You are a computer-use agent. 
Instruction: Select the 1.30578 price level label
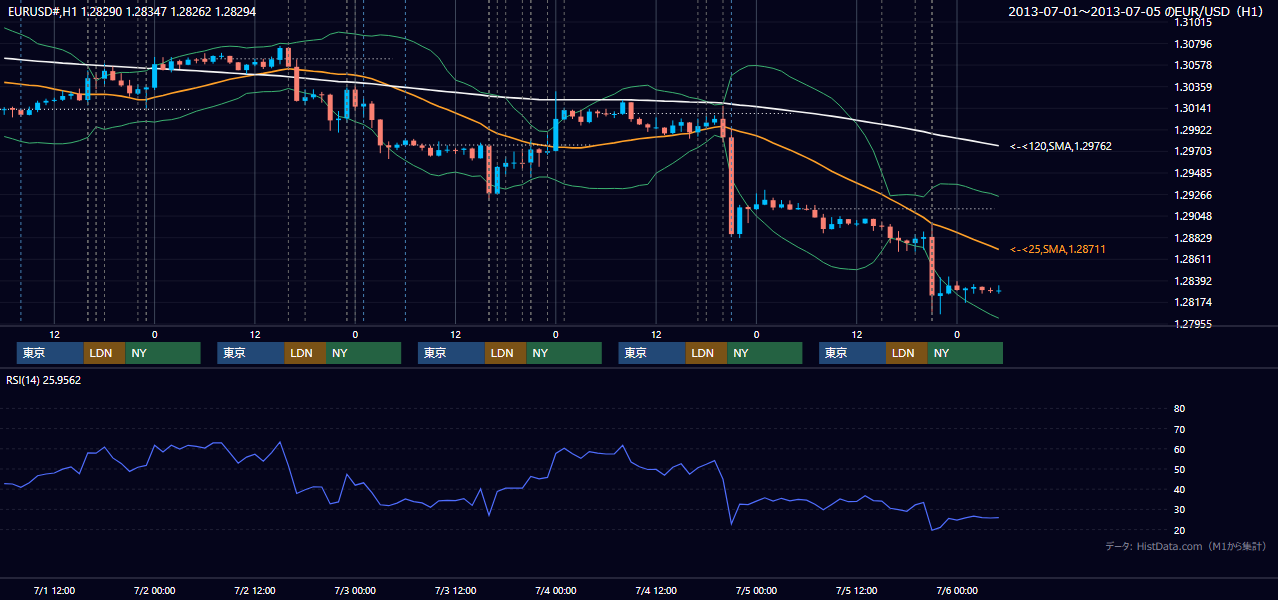[1193, 65]
